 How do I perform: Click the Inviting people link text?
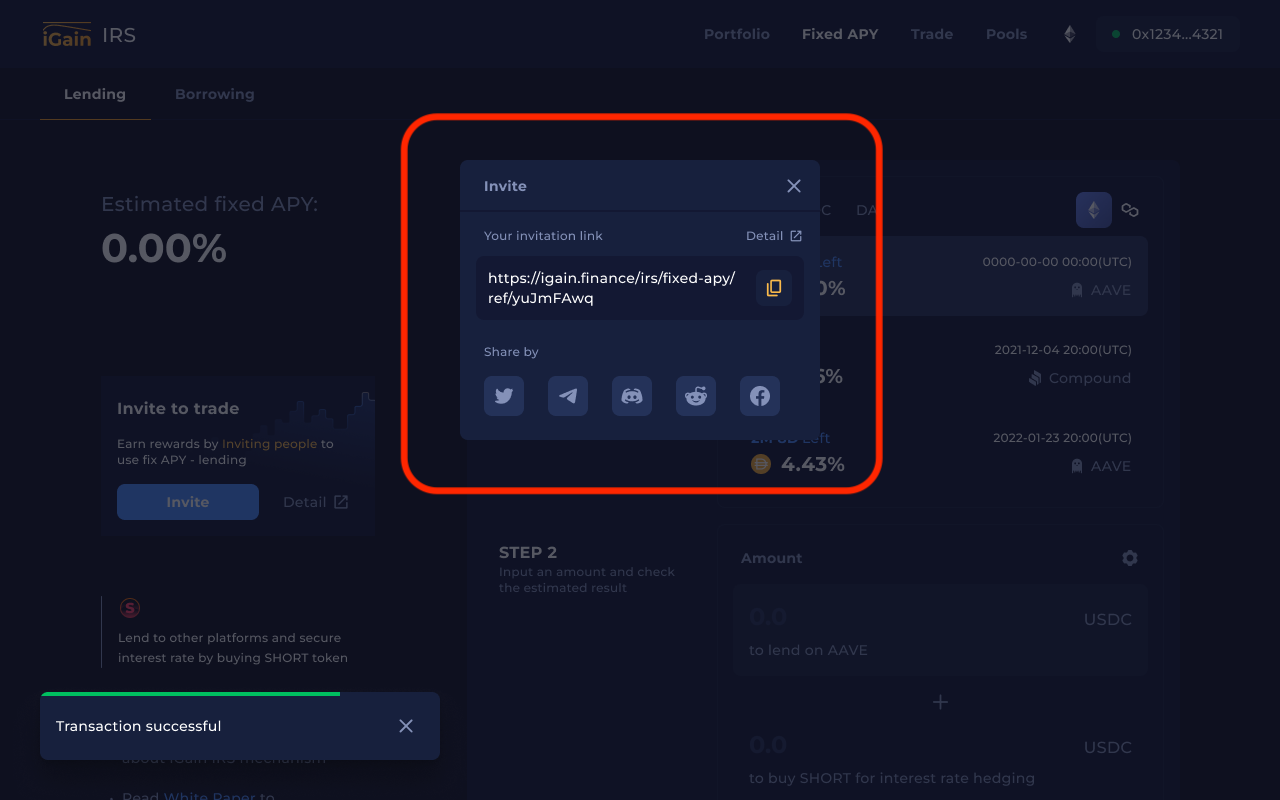269,444
